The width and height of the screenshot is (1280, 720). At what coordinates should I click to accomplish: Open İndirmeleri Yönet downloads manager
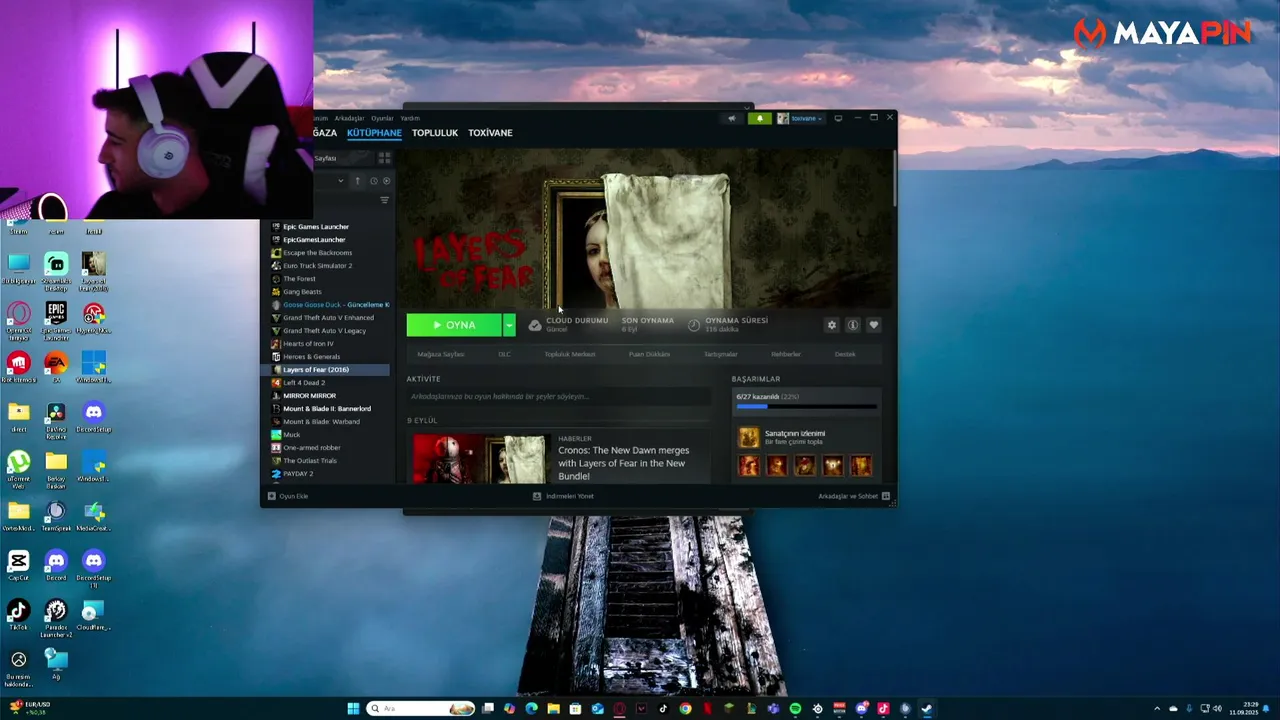tap(563, 496)
